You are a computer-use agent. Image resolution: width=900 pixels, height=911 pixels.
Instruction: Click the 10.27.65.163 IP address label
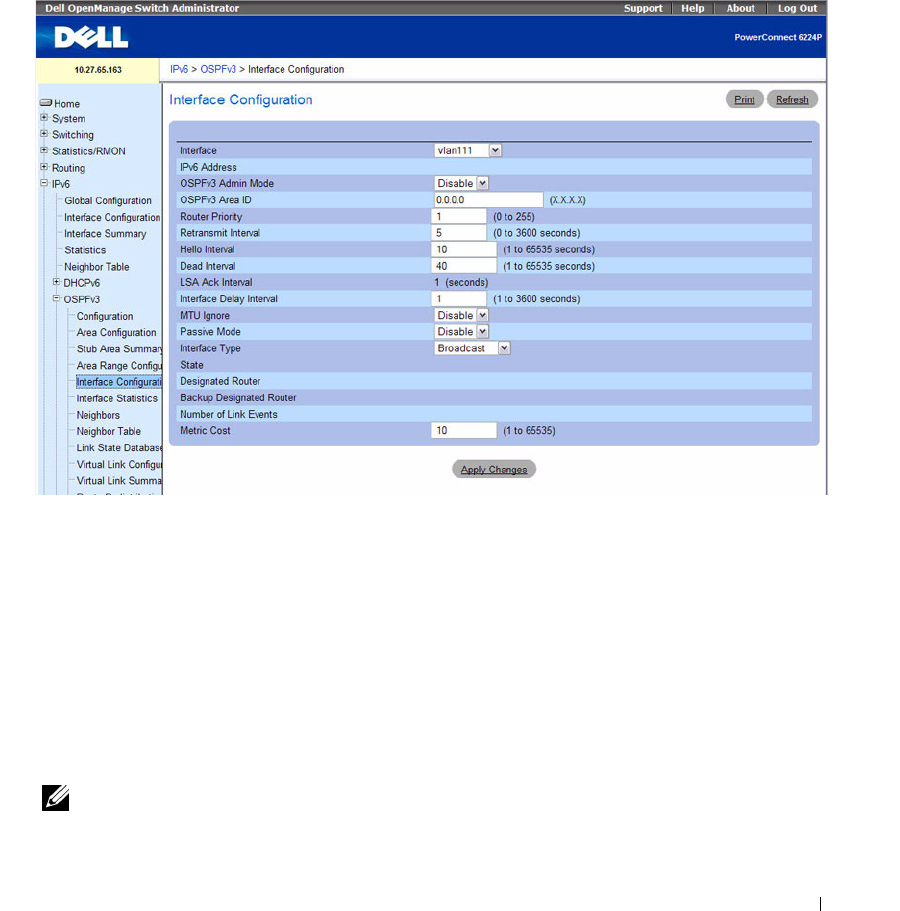click(98, 70)
